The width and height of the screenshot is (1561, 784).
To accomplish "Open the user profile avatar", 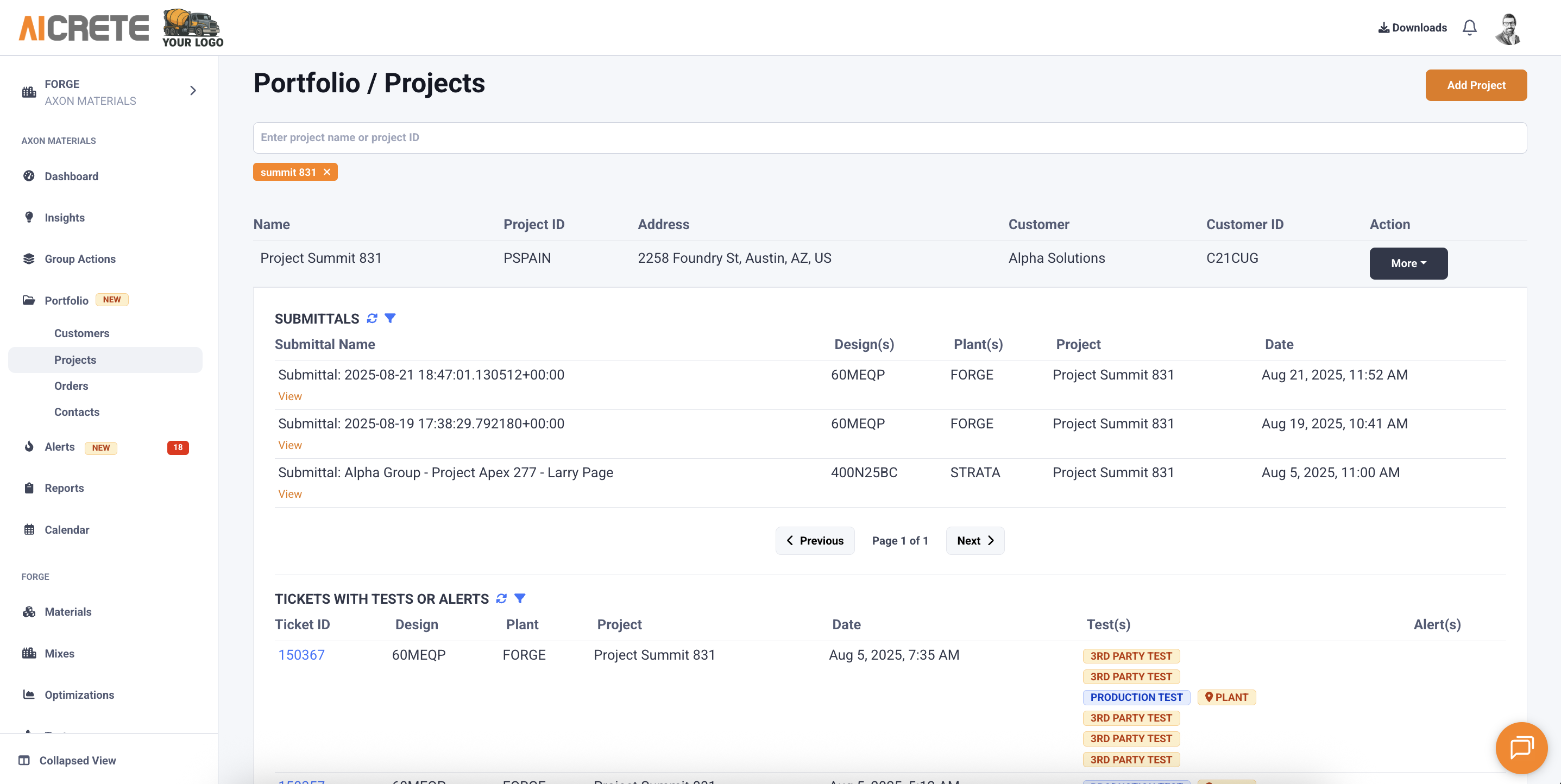I will click(1508, 28).
